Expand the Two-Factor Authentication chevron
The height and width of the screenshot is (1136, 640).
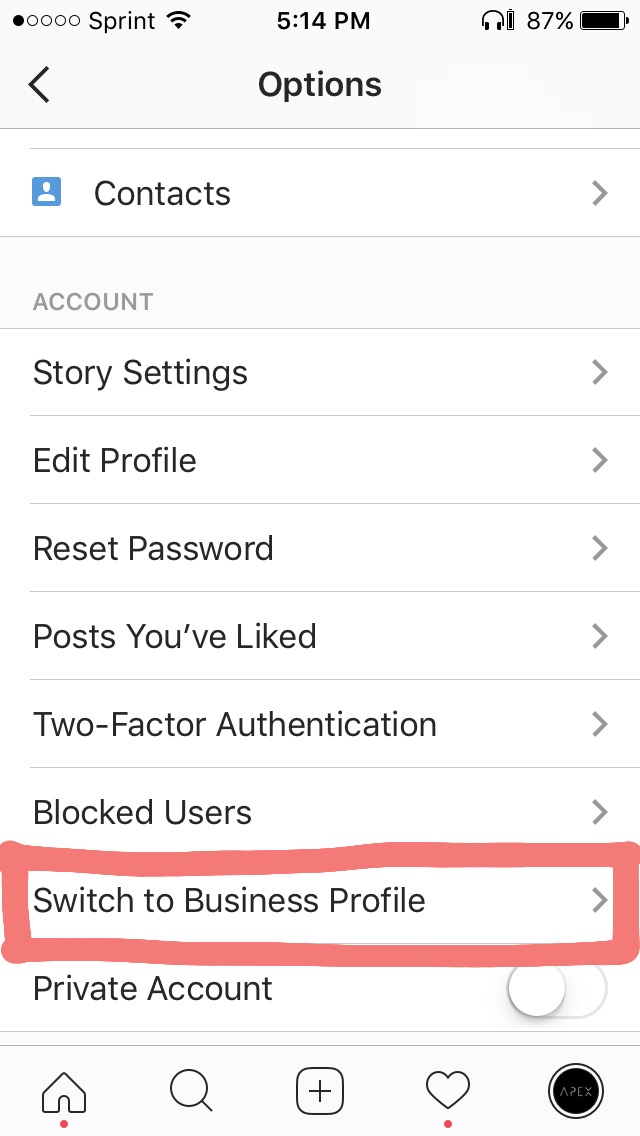(599, 724)
